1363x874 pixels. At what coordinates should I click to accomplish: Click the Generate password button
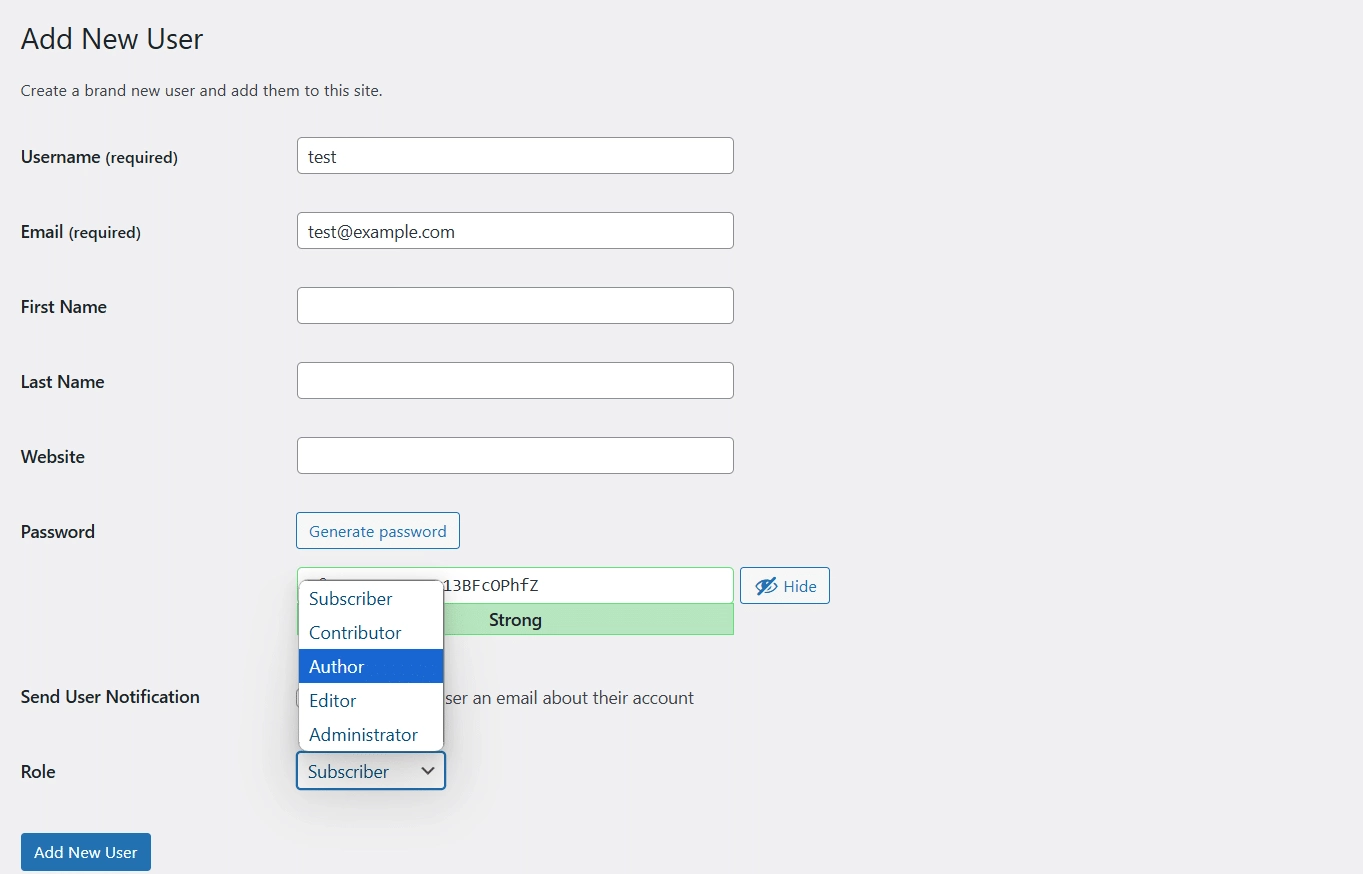pos(377,530)
